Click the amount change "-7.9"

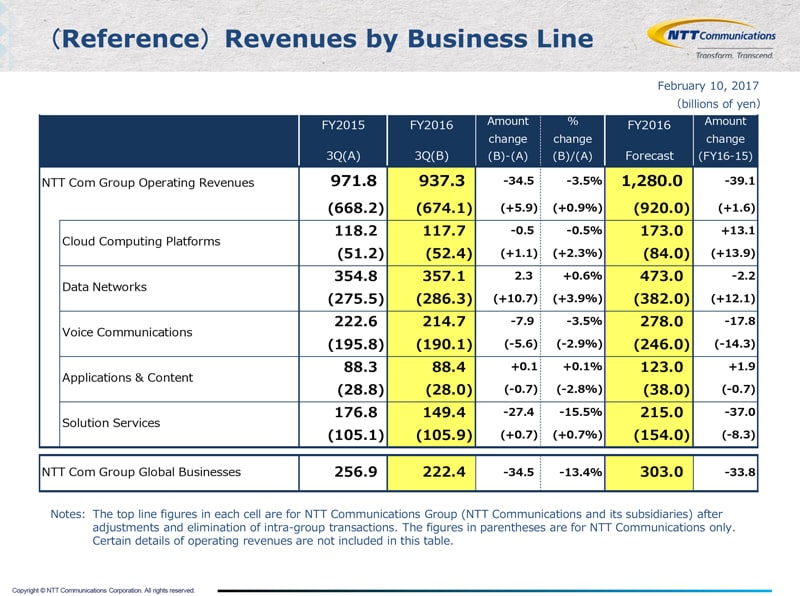522,321
